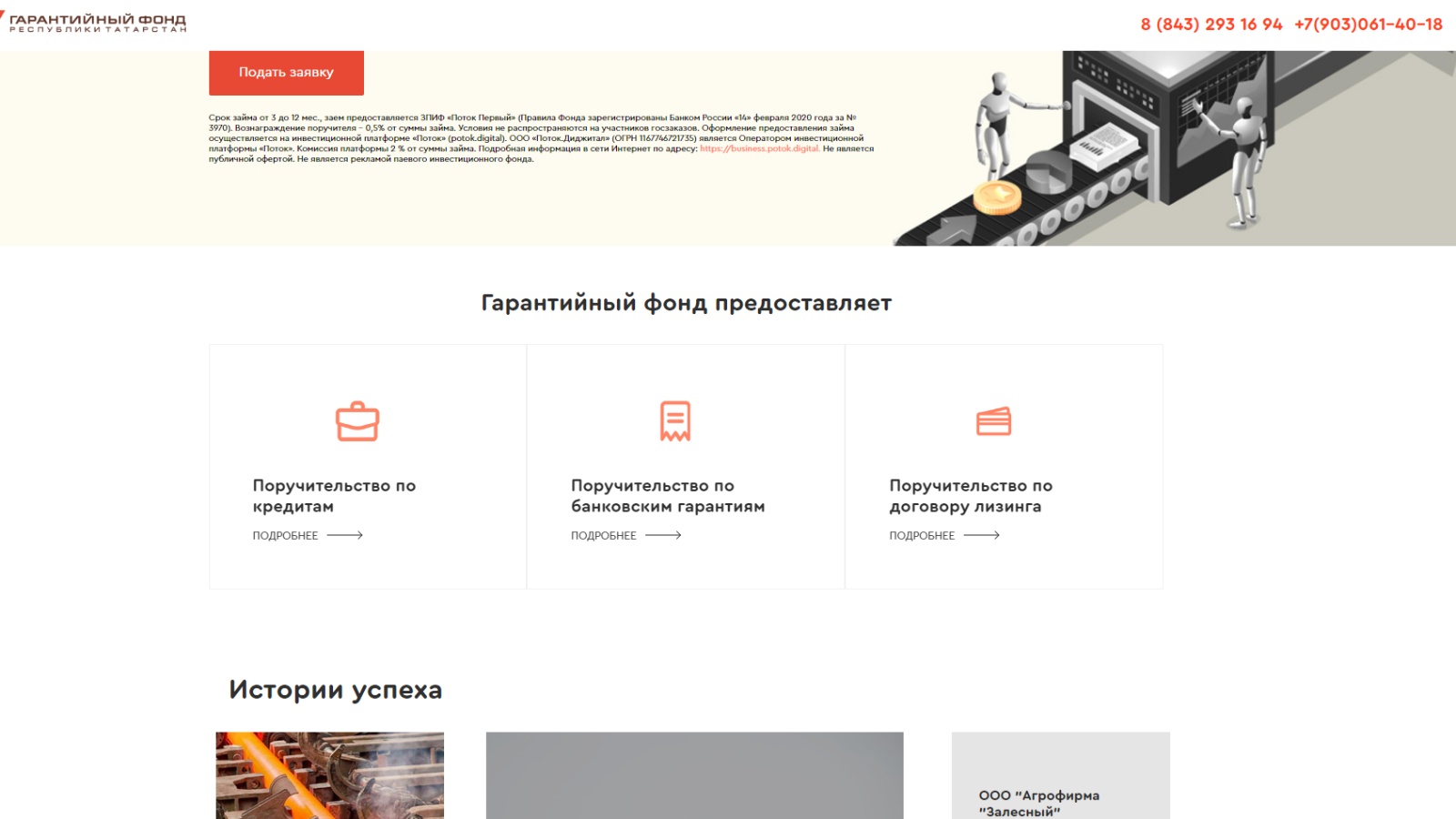Click Подробнее text in the кредитам card
1456x819 pixels.
point(285,536)
